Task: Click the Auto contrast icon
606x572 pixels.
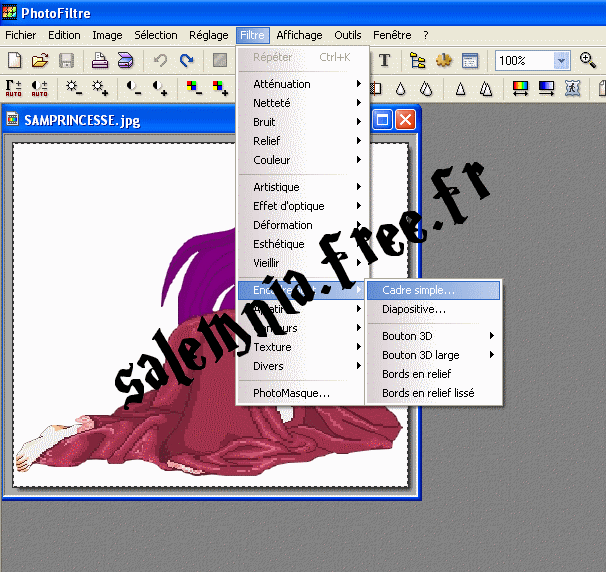Action: [x=40, y=89]
